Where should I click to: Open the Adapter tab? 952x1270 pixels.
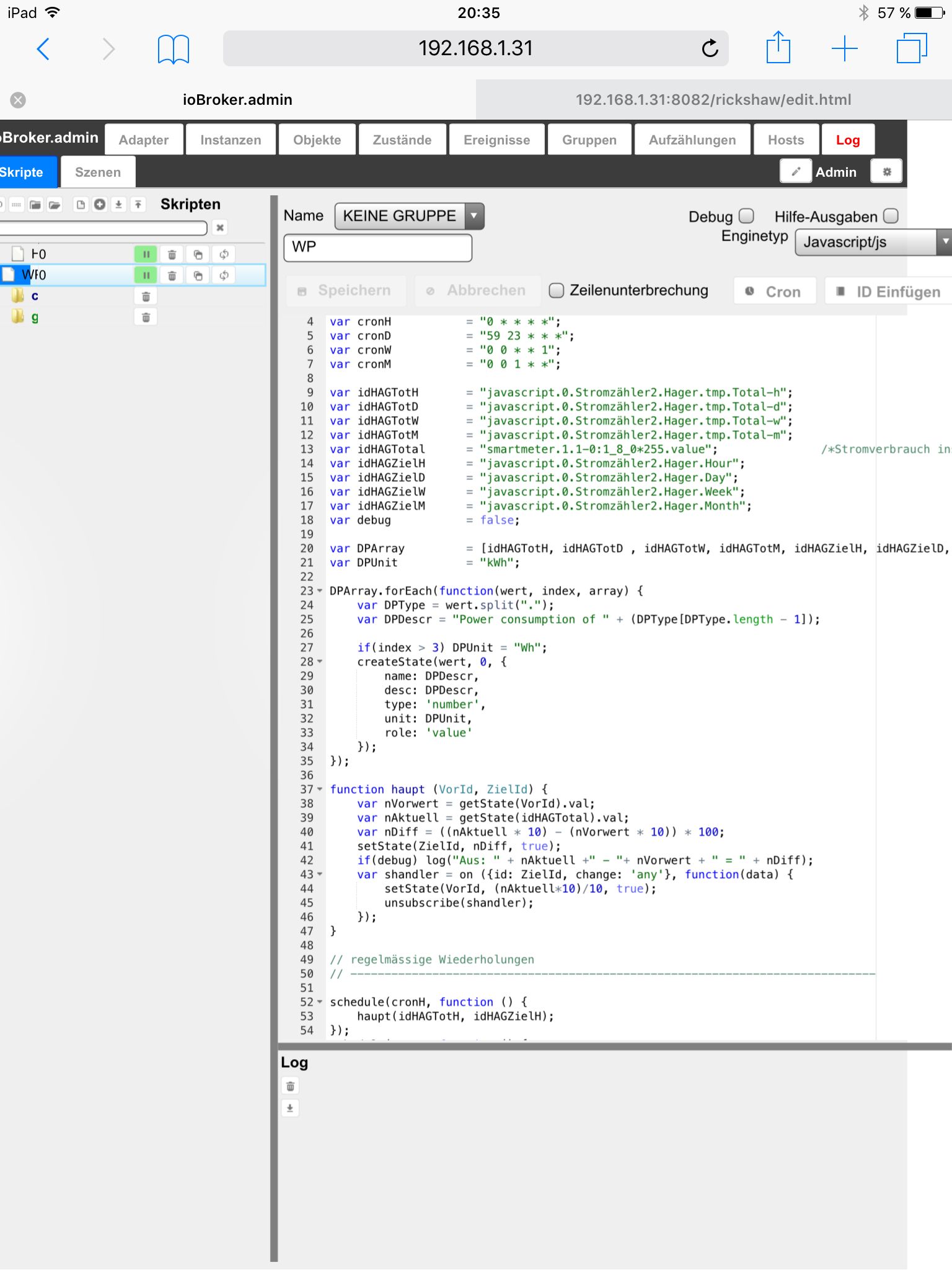tap(144, 140)
